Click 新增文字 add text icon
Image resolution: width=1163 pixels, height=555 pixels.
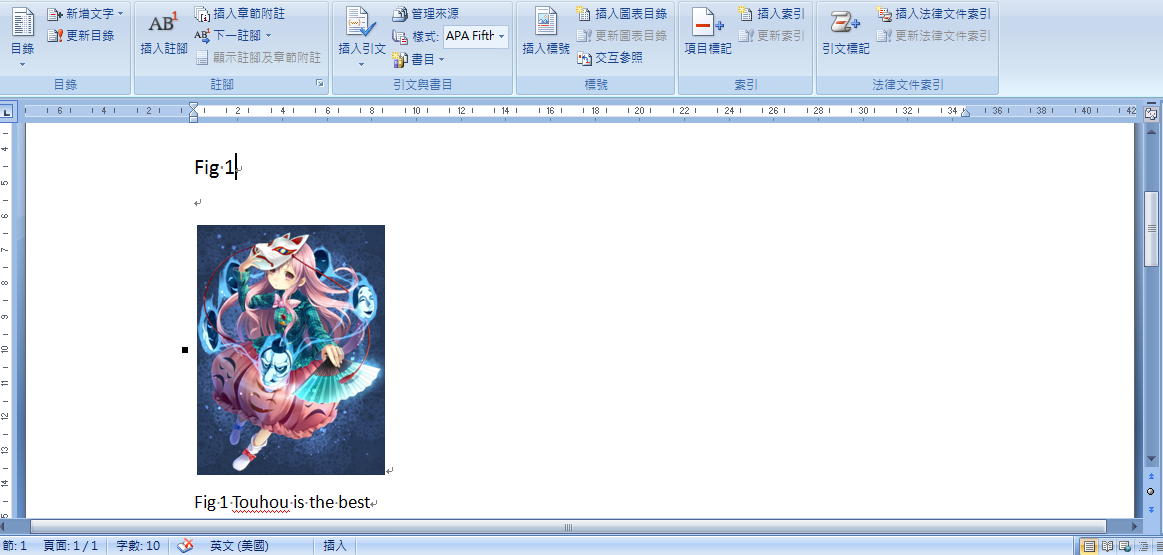55,13
